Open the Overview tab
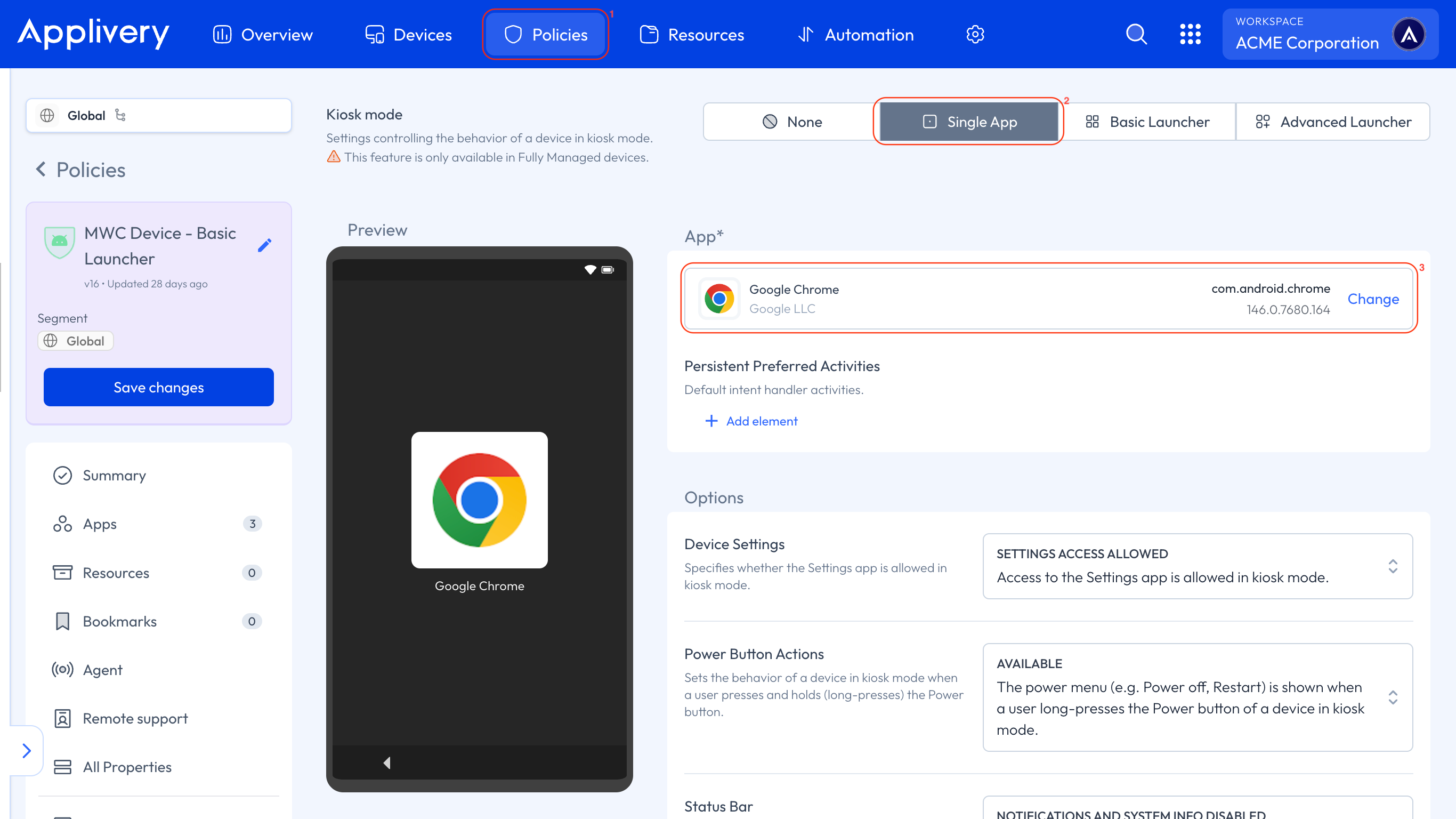 (263, 35)
